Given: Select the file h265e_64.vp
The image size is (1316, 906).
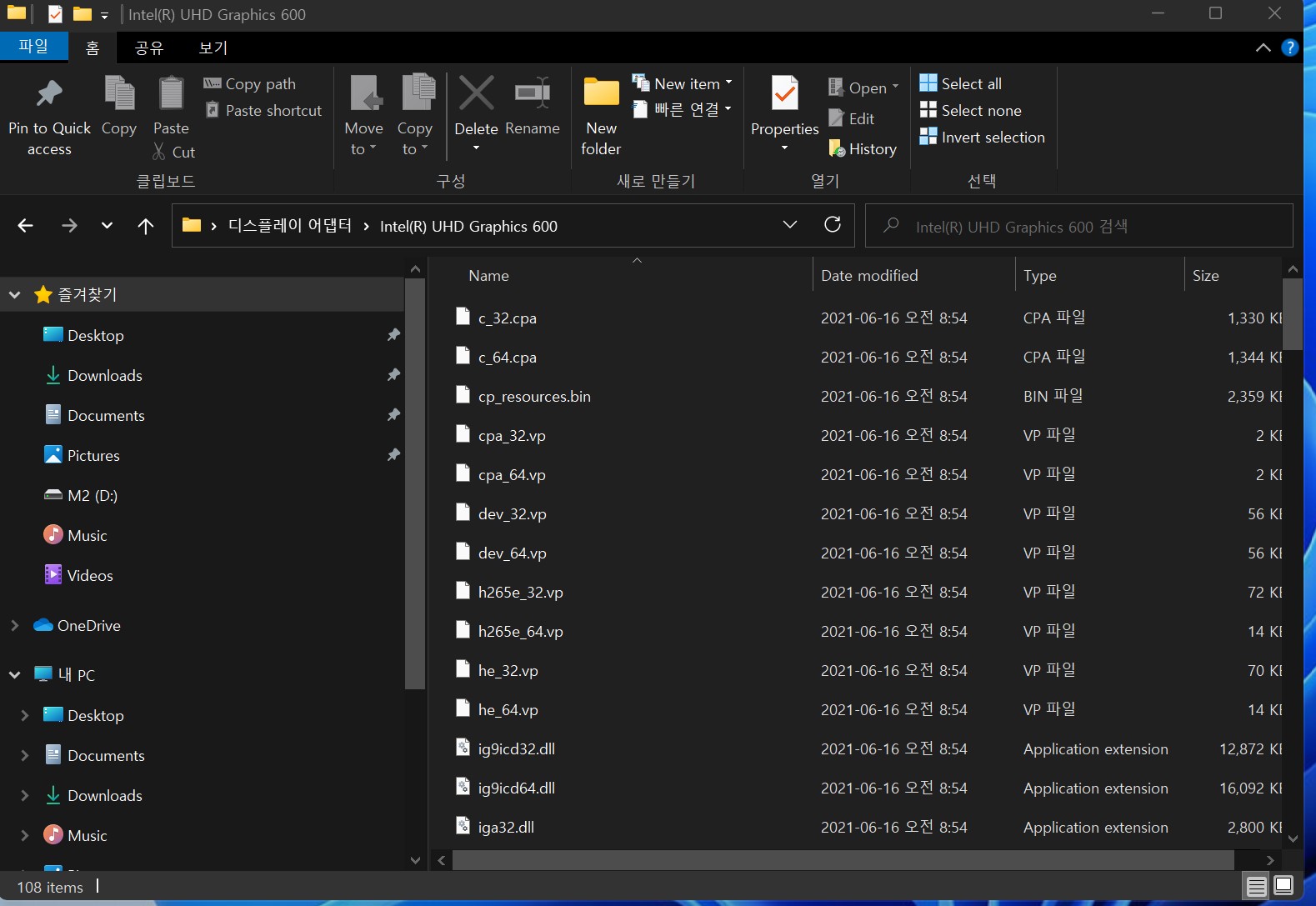Looking at the screenshot, I should [520, 631].
